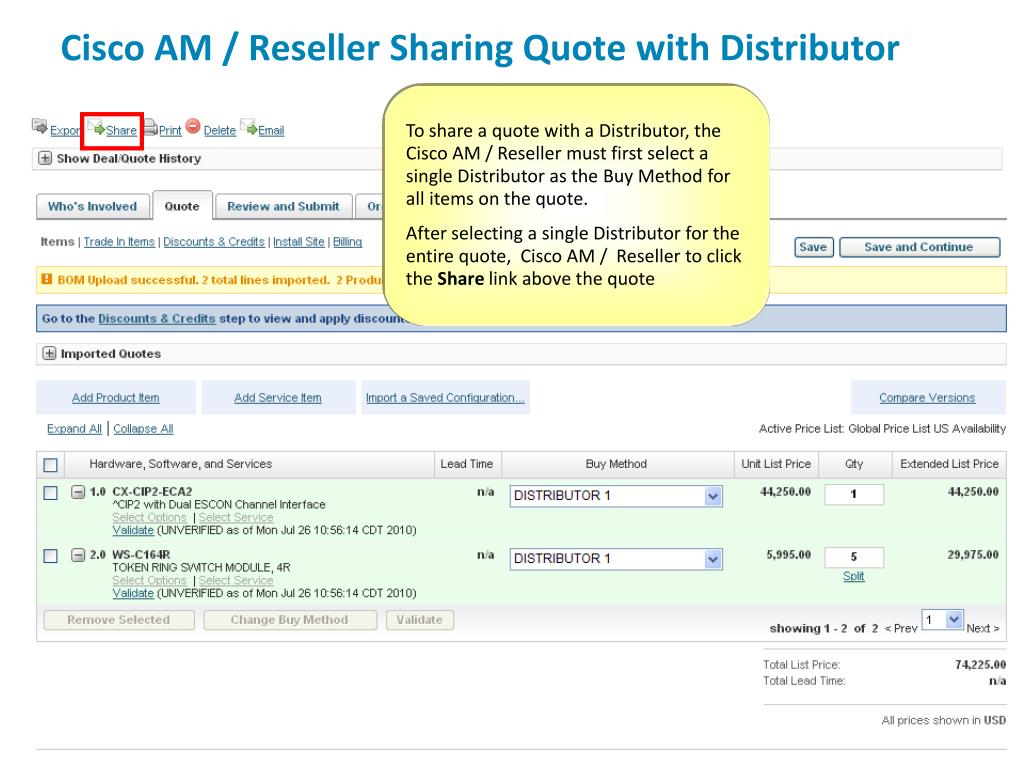This screenshot has width=1024, height=768.
Task: Click total list price 74,225.00
Action: [980, 665]
